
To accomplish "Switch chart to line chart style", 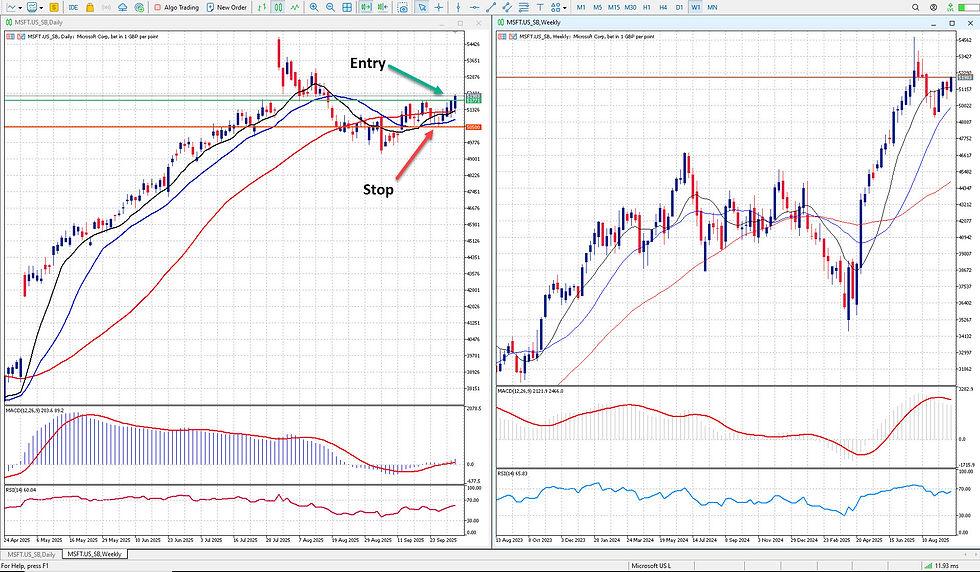I will (x=294, y=8).
